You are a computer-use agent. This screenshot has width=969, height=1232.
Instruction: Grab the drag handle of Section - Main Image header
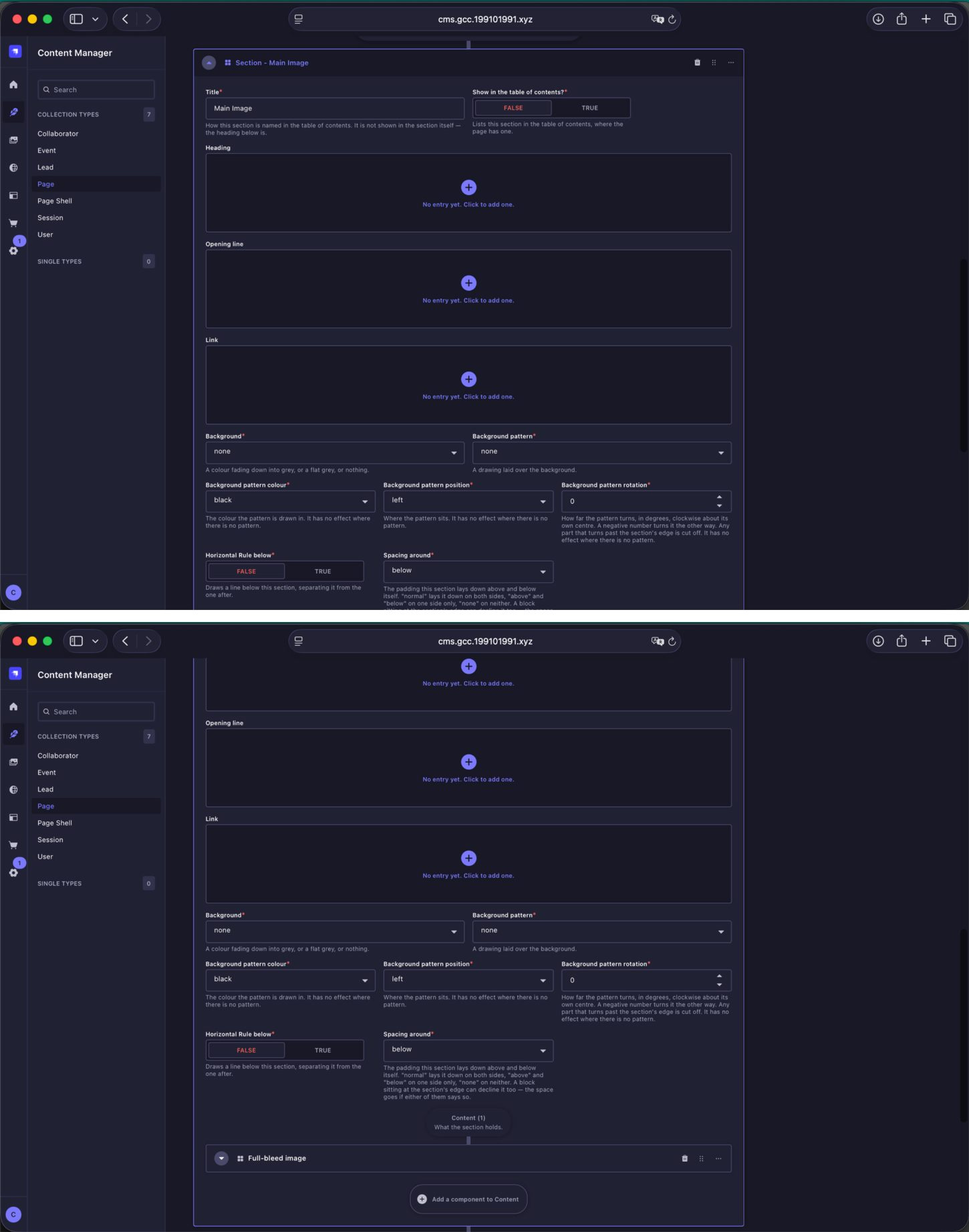point(714,63)
